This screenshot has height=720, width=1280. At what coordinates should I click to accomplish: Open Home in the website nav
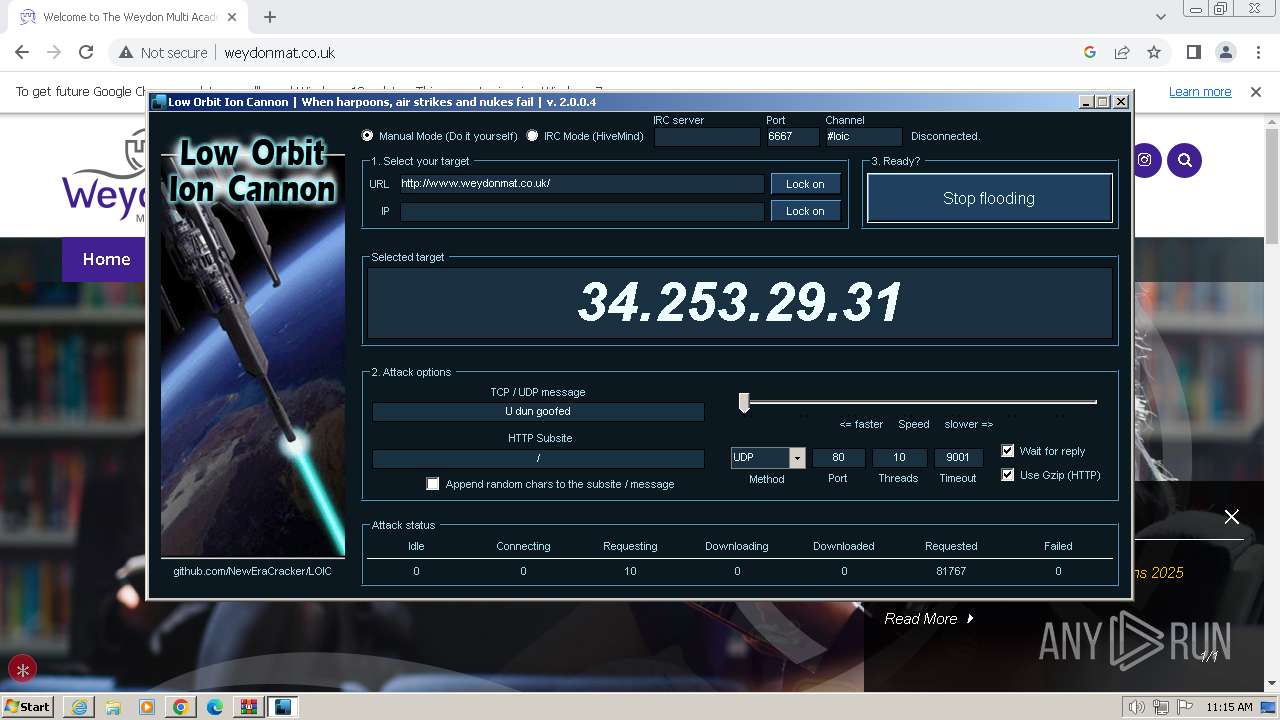(x=106, y=259)
